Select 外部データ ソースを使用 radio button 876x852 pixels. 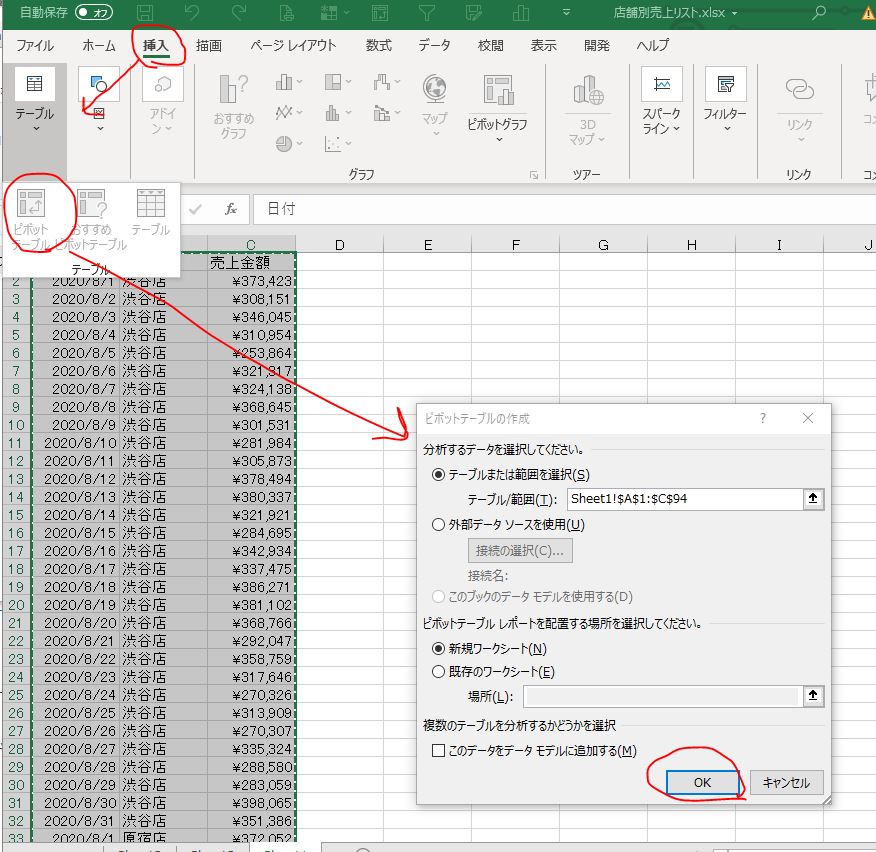point(438,524)
